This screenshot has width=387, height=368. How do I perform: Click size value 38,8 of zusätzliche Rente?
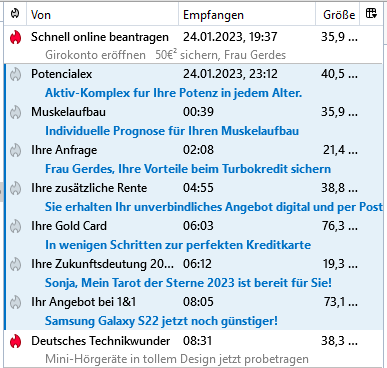point(339,188)
